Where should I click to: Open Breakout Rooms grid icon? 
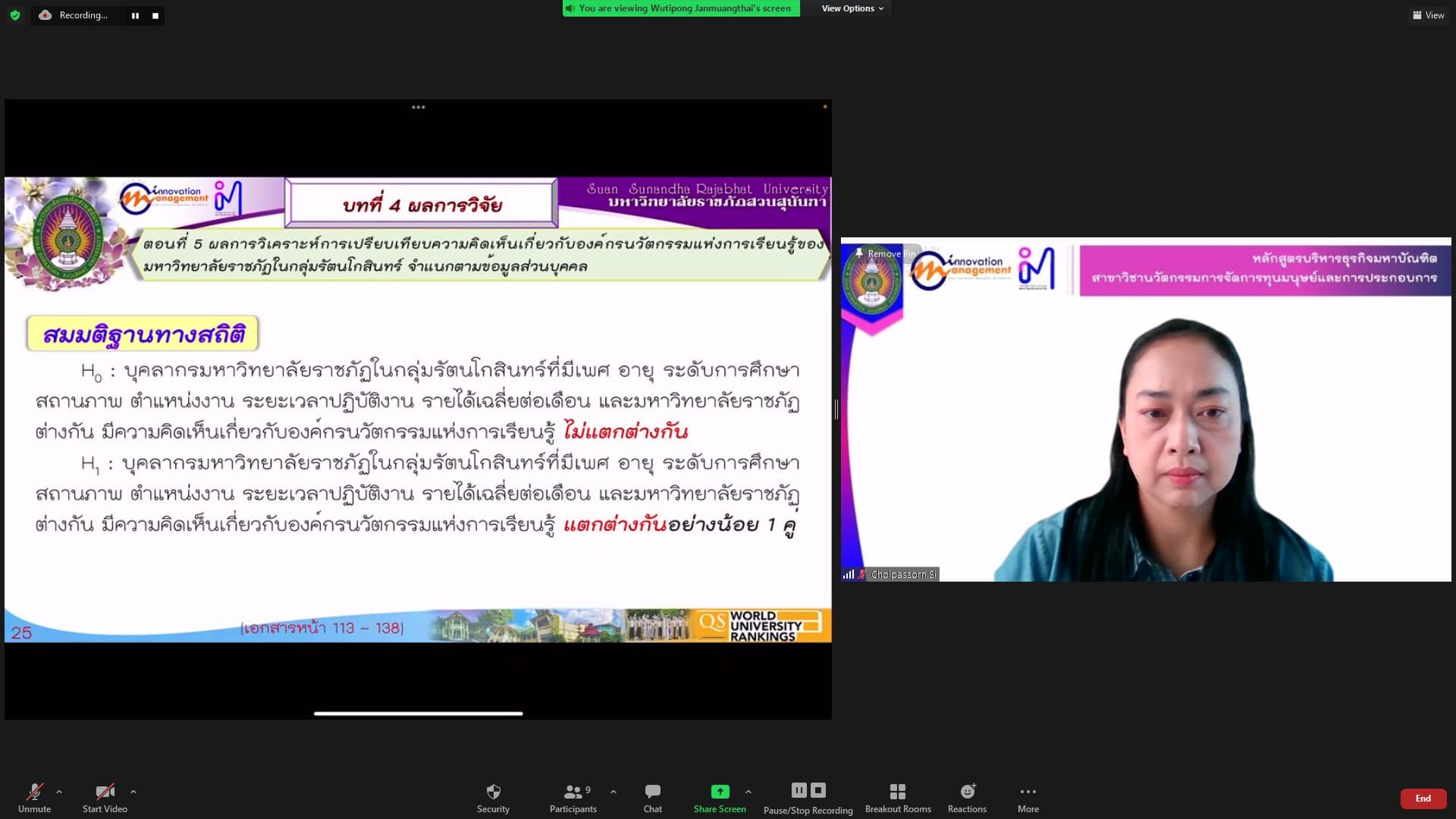click(898, 792)
